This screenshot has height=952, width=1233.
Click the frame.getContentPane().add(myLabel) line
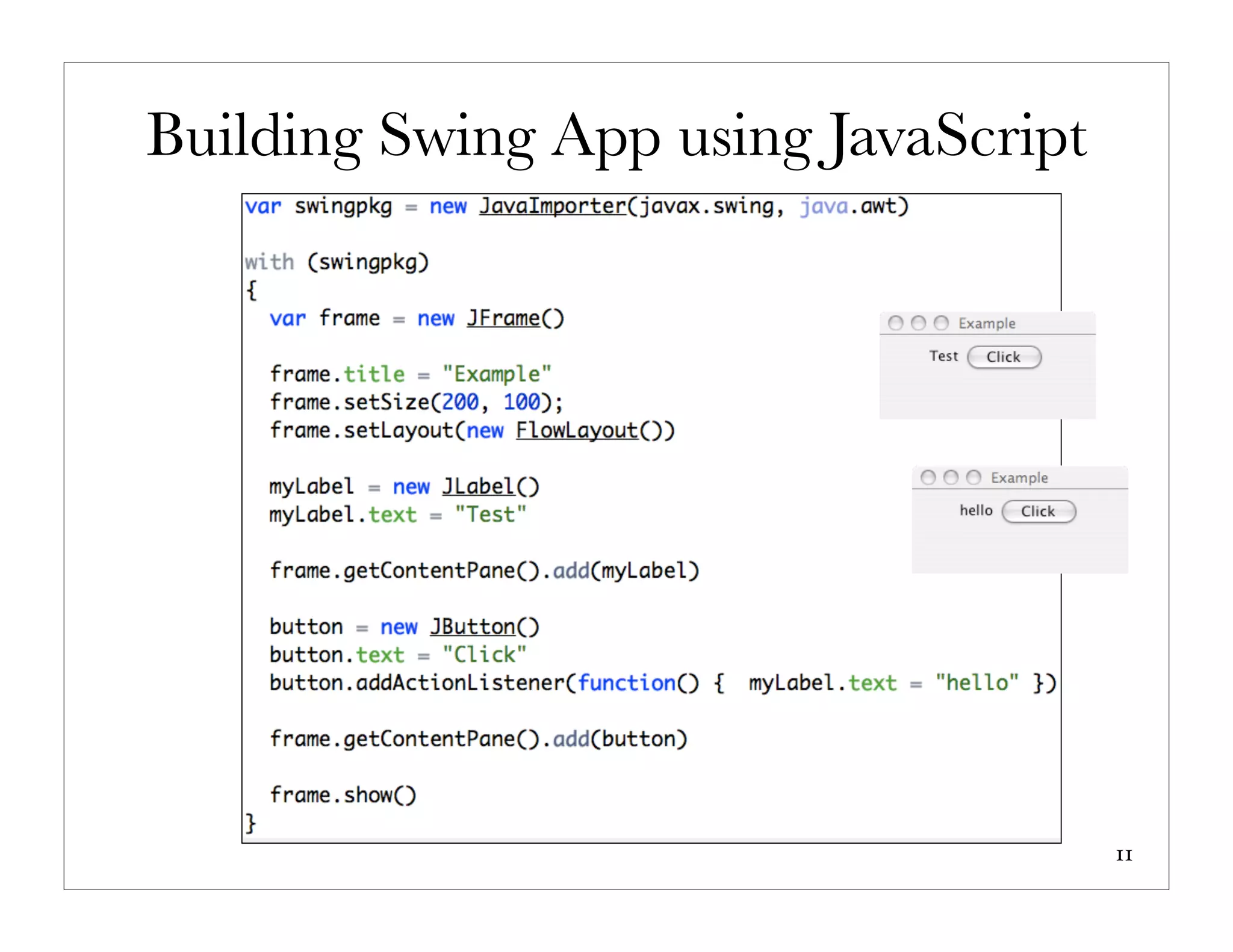[x=484, y=570]
